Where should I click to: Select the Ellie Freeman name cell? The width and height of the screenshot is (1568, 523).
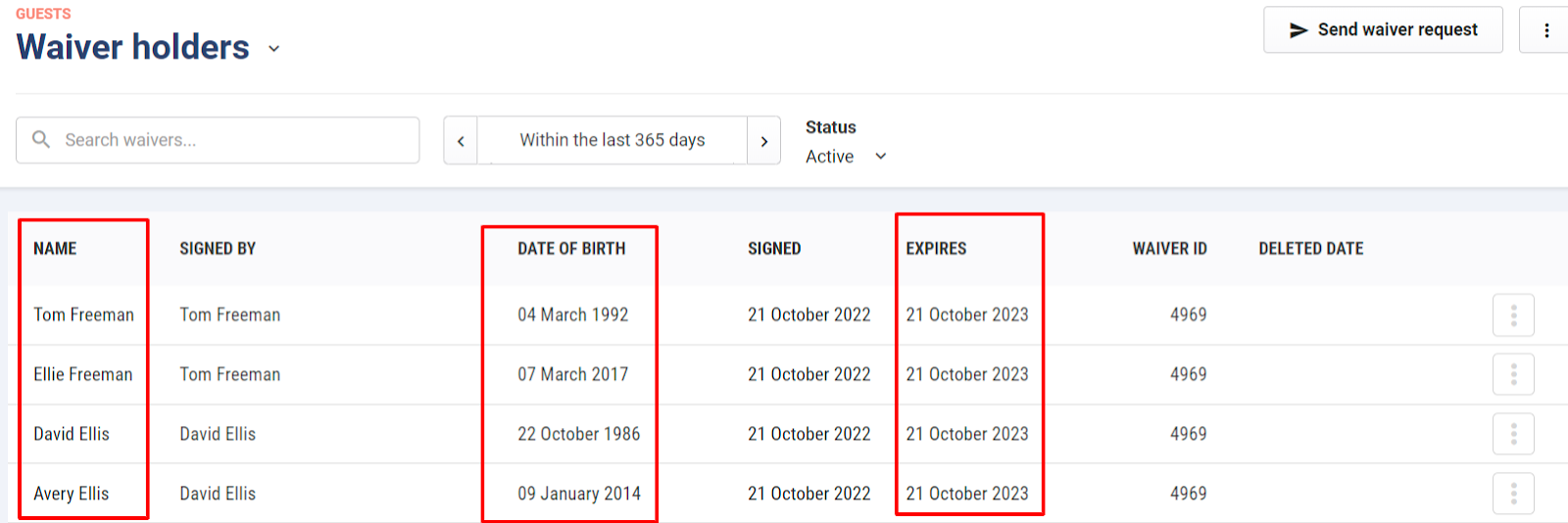[83, 374]
